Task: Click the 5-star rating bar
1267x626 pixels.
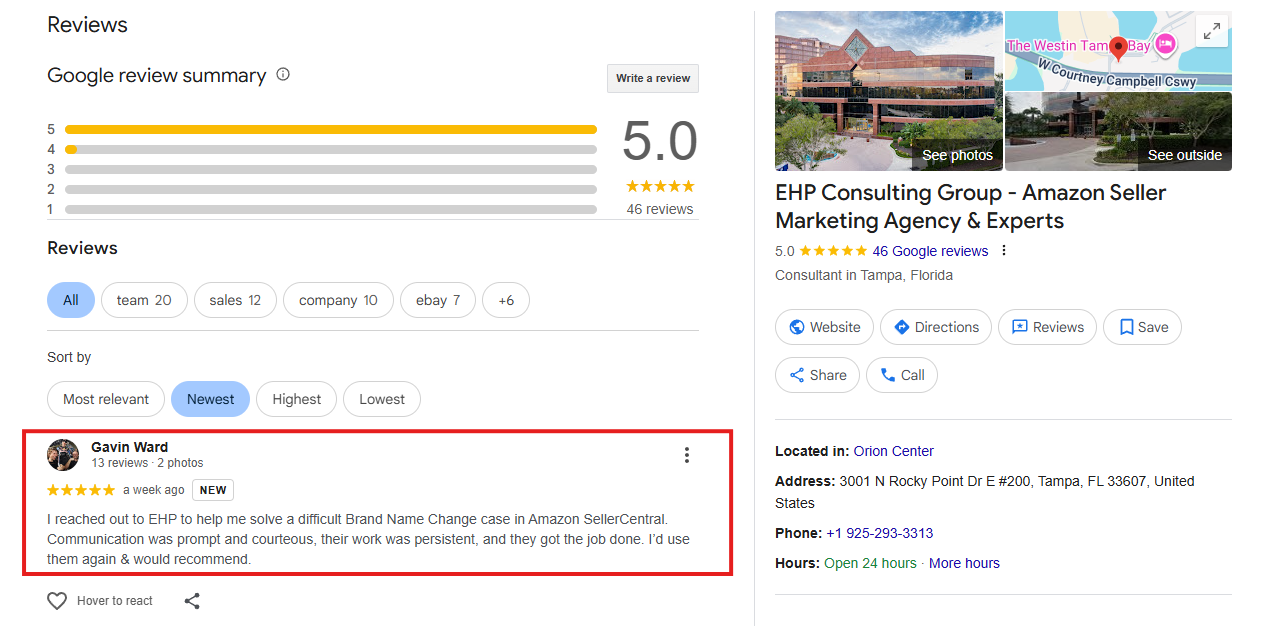Action: pyautogui.click(x=330, y=129)
